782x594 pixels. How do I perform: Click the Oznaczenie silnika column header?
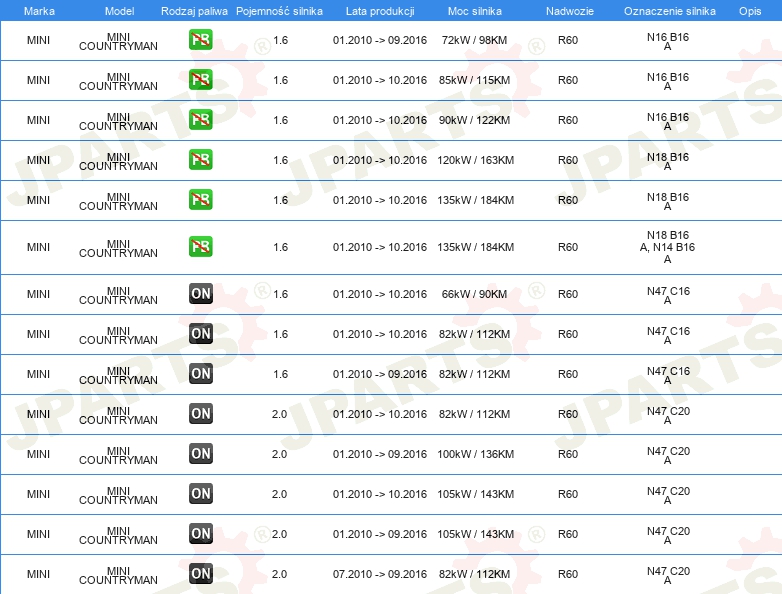click(669, 11)
